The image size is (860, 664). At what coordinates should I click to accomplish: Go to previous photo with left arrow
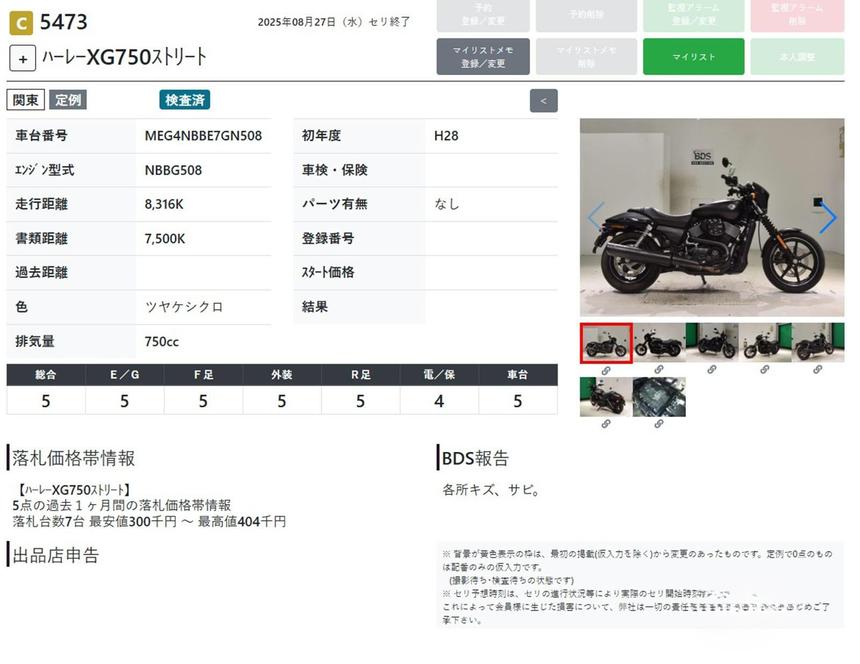click(x=595, y=218)
